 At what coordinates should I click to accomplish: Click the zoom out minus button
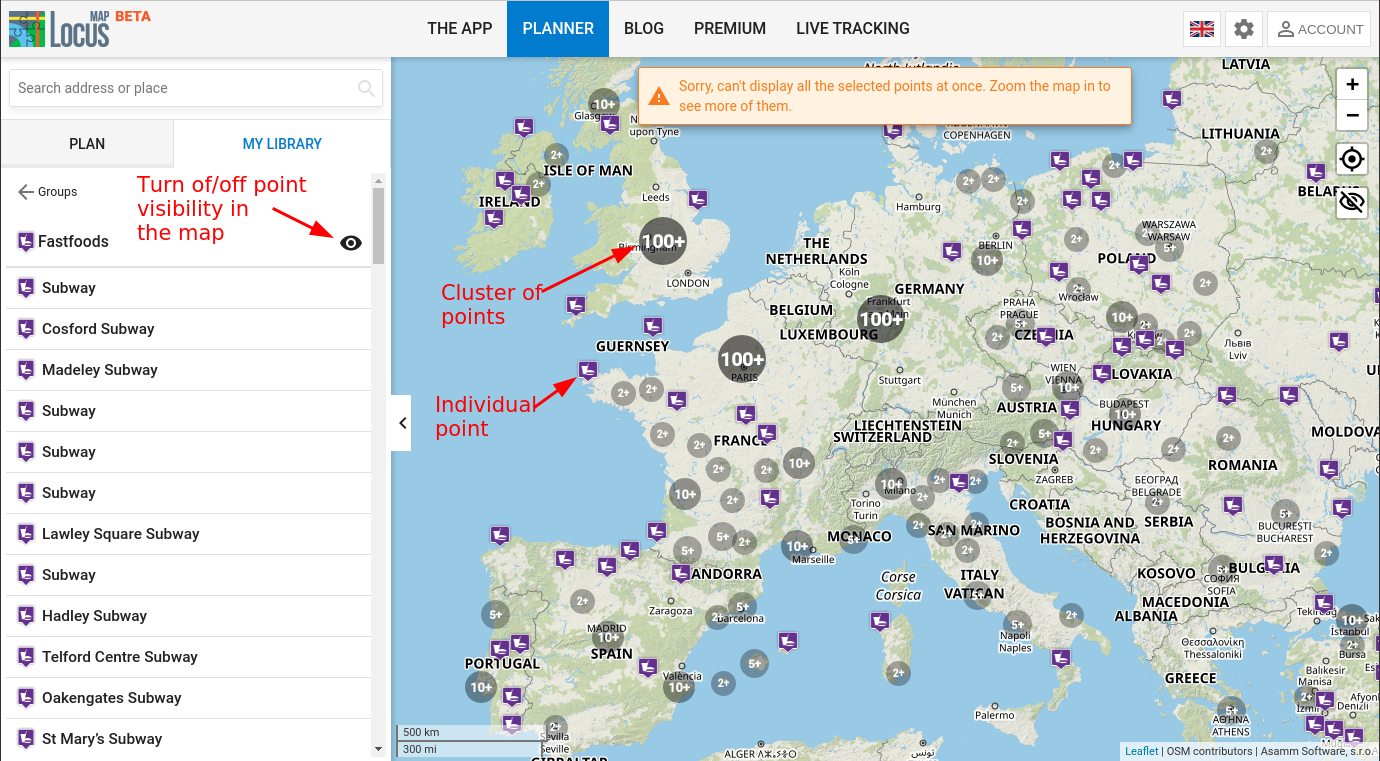coord(1352,115)
